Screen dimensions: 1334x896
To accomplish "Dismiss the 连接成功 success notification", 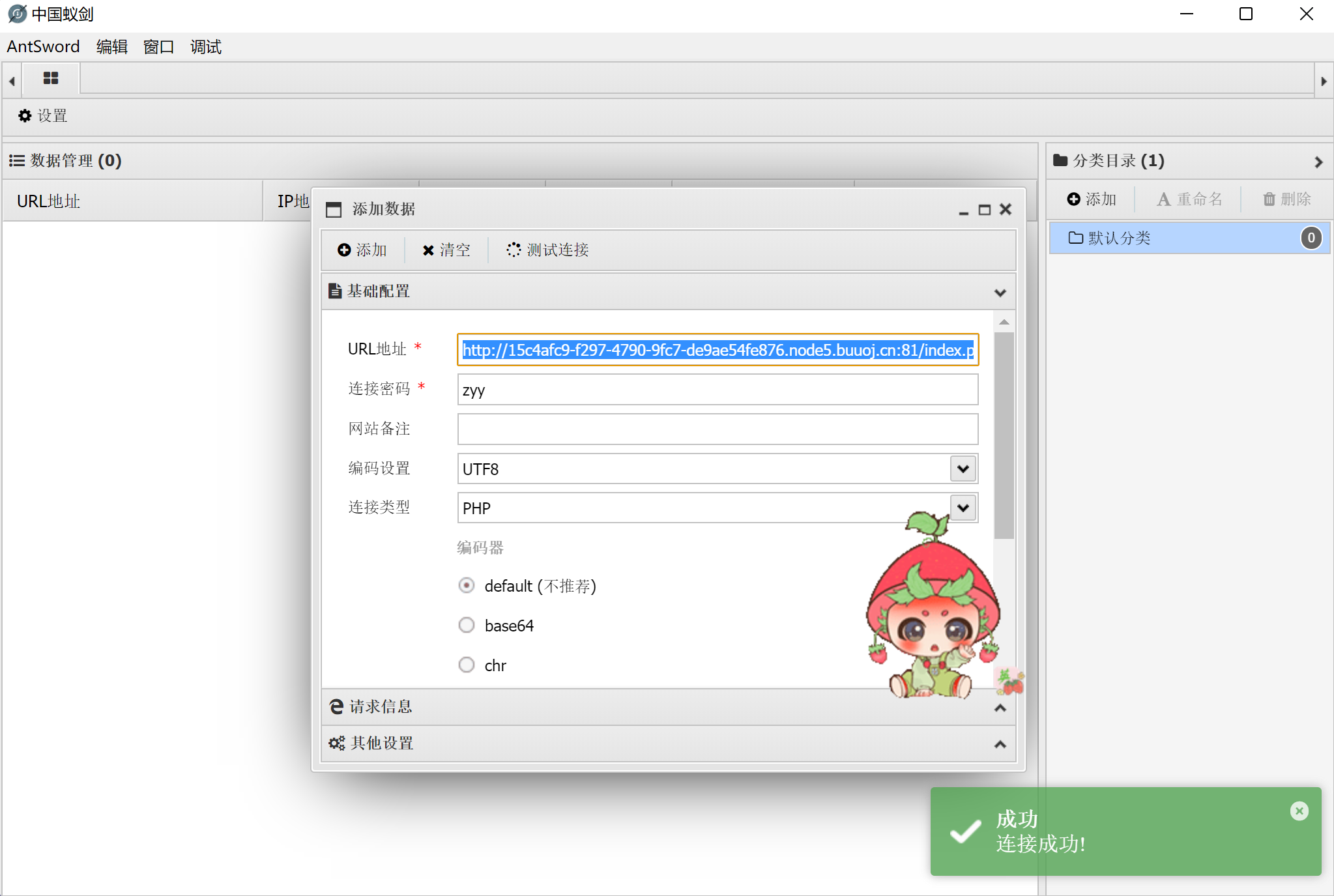I will coord(1298,810).
